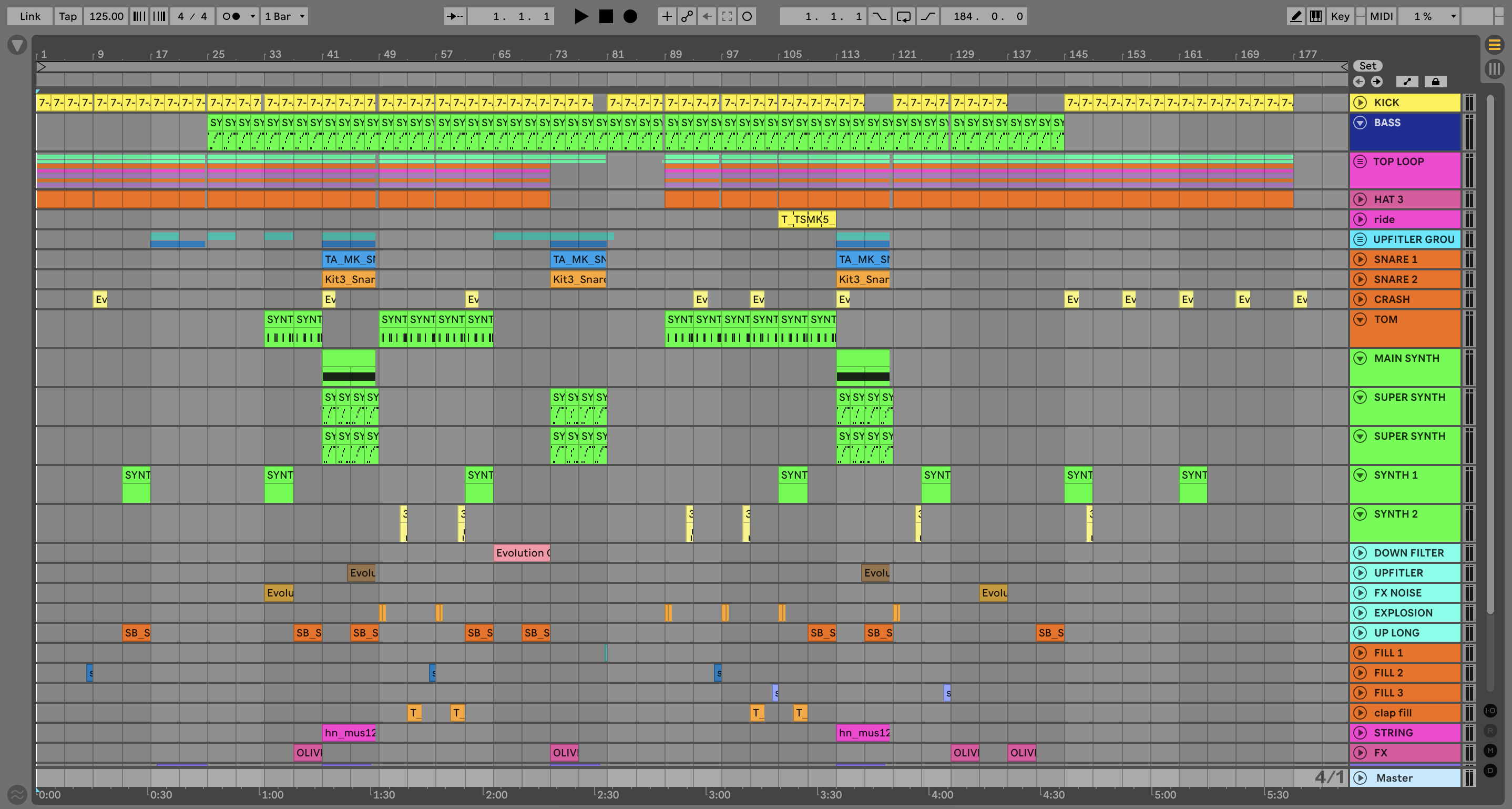Open the Key mapping mode
The image size is (1512, 809).
[1340, 16]
